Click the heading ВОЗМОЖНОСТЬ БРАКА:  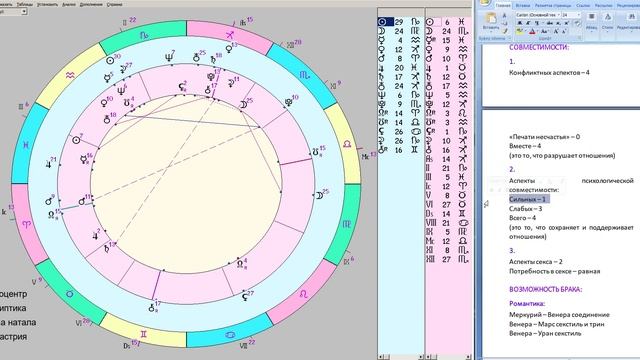(x=545, y=289)
